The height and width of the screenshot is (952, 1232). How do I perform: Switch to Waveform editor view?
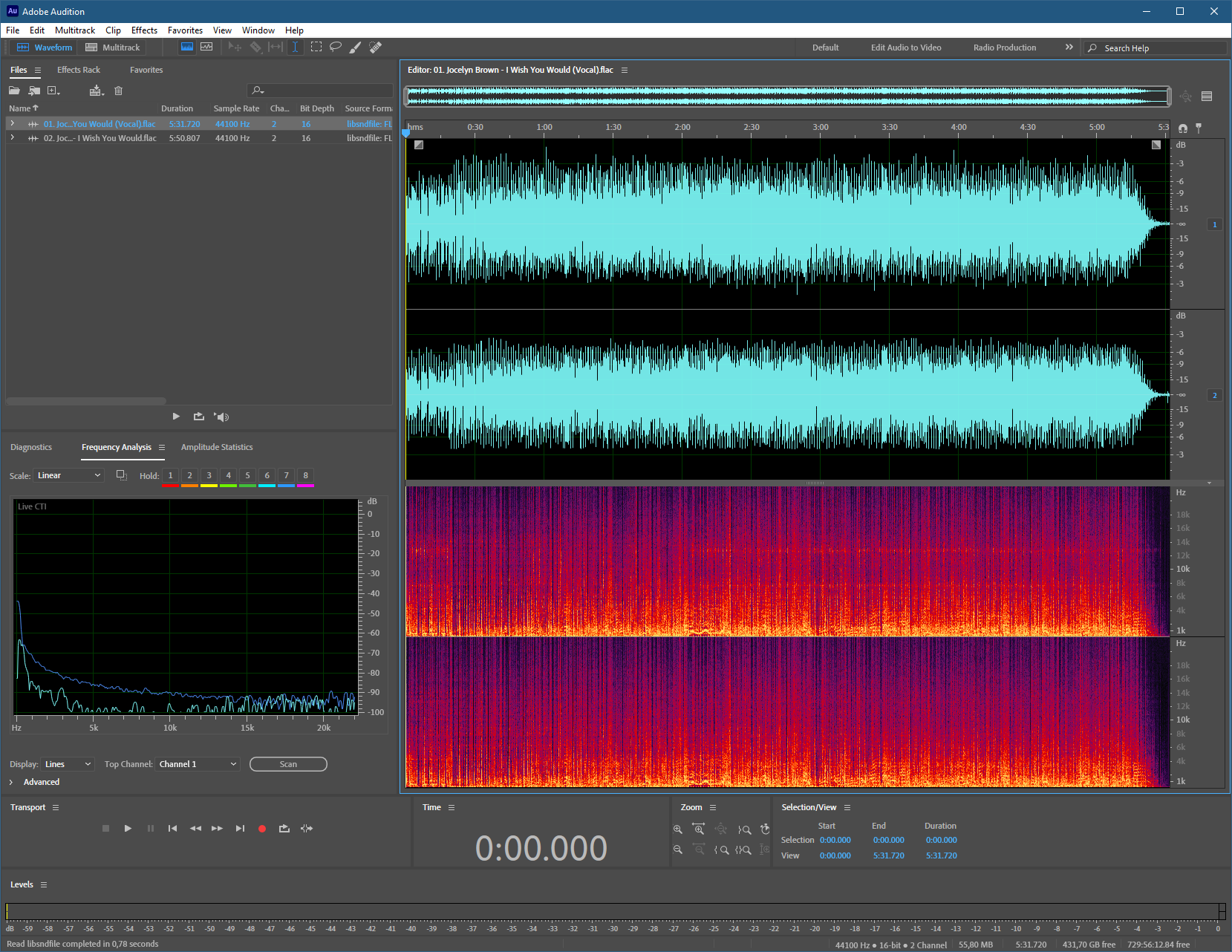pyautogui.click(x=45, y=48)
